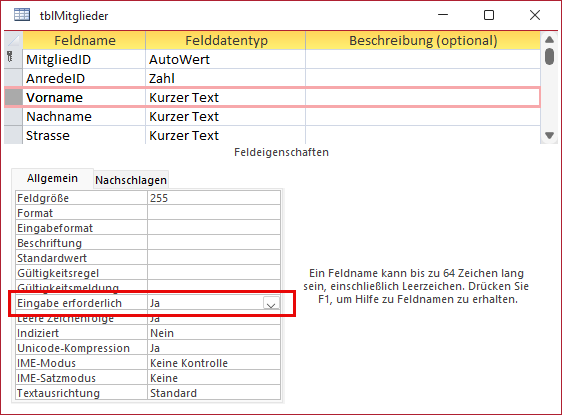562x415 pixels.
Task: Close the tblMitglieder window
Action: click(x=535, y=15)
